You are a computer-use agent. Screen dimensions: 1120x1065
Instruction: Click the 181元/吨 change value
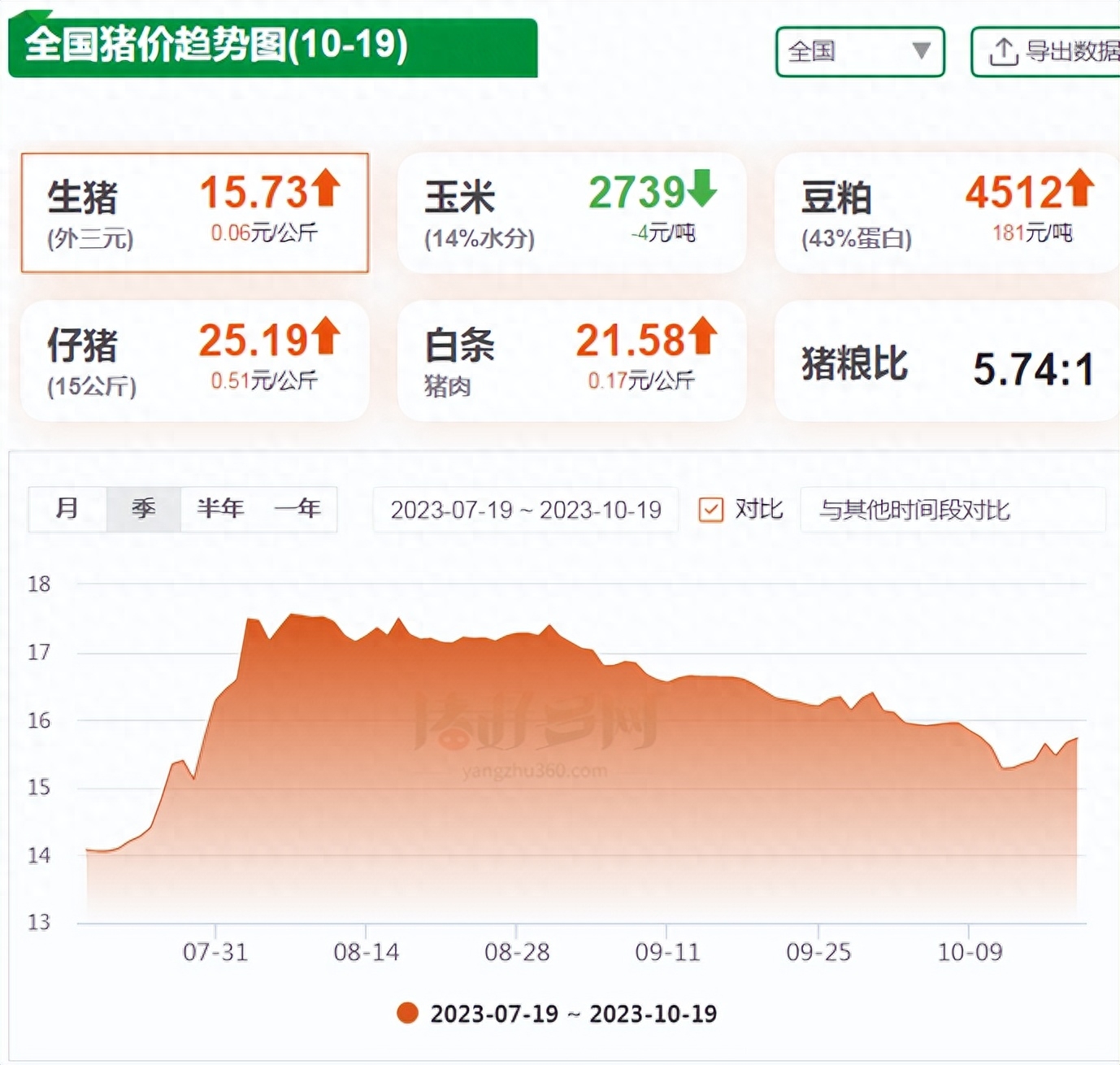(x=1032, y=233)
